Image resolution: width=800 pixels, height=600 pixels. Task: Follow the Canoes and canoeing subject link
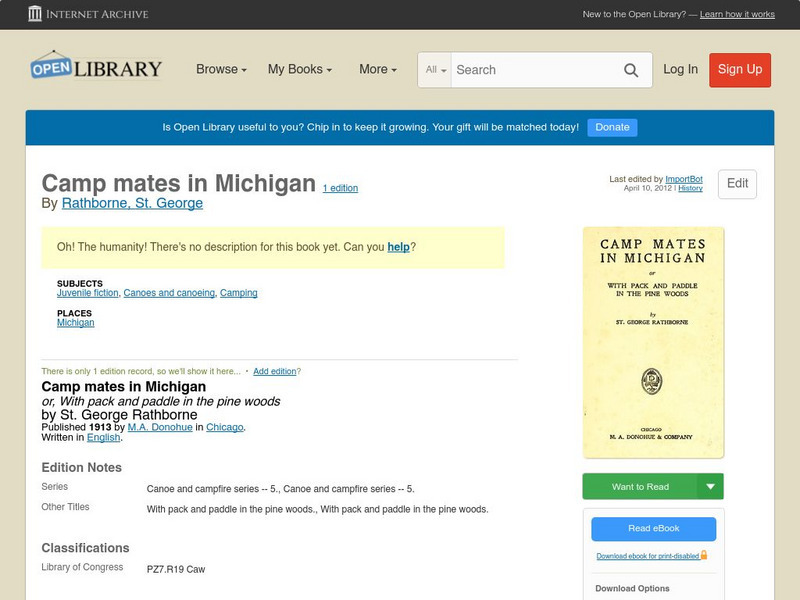coord(169,293)
